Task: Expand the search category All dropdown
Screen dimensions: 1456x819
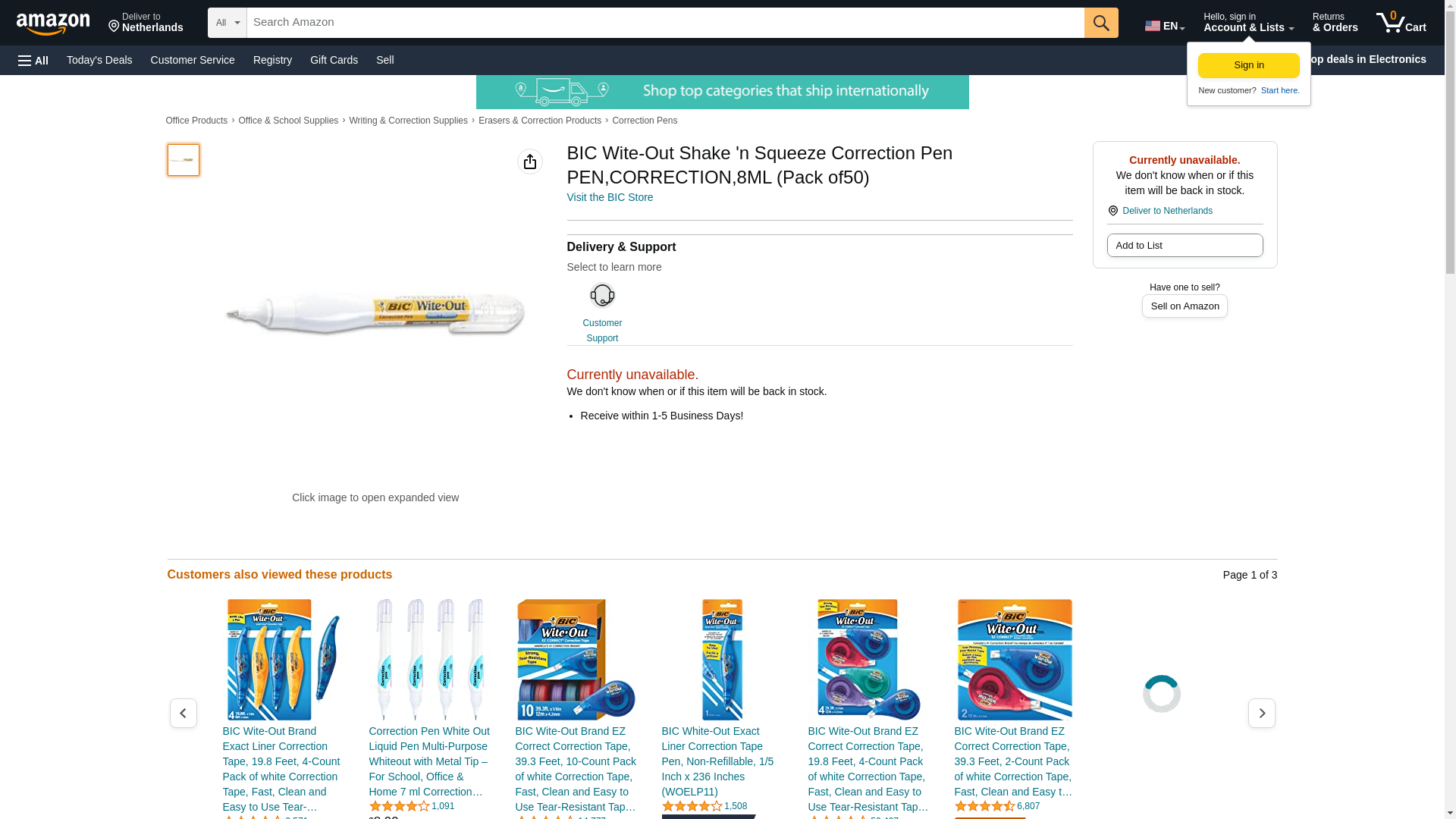Action: click(227, 23)
